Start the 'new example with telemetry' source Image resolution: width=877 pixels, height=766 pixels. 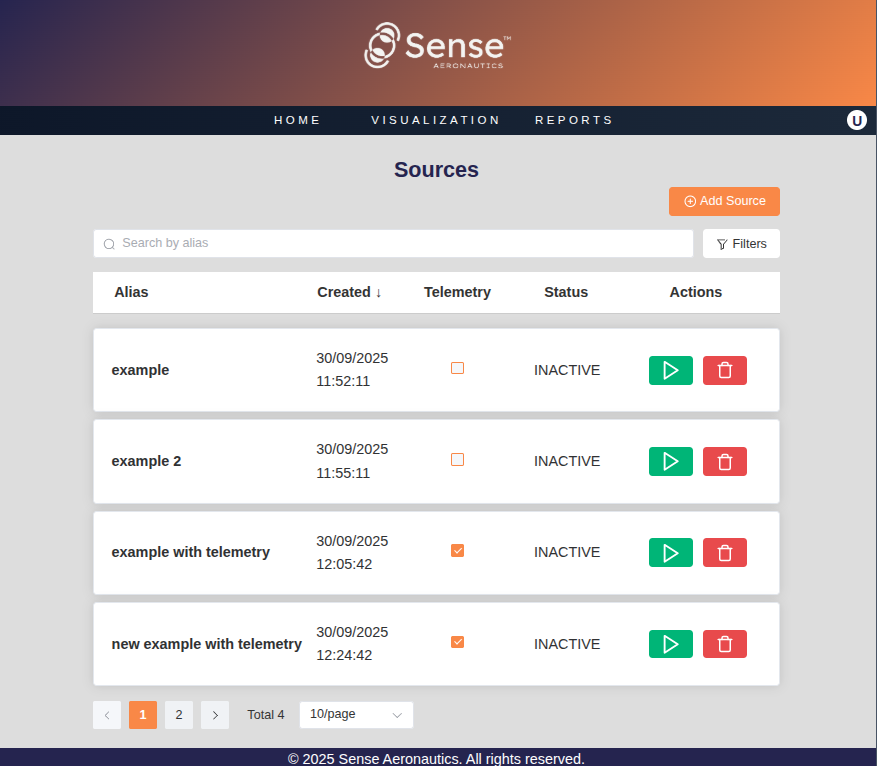click(x=670, y=644)
